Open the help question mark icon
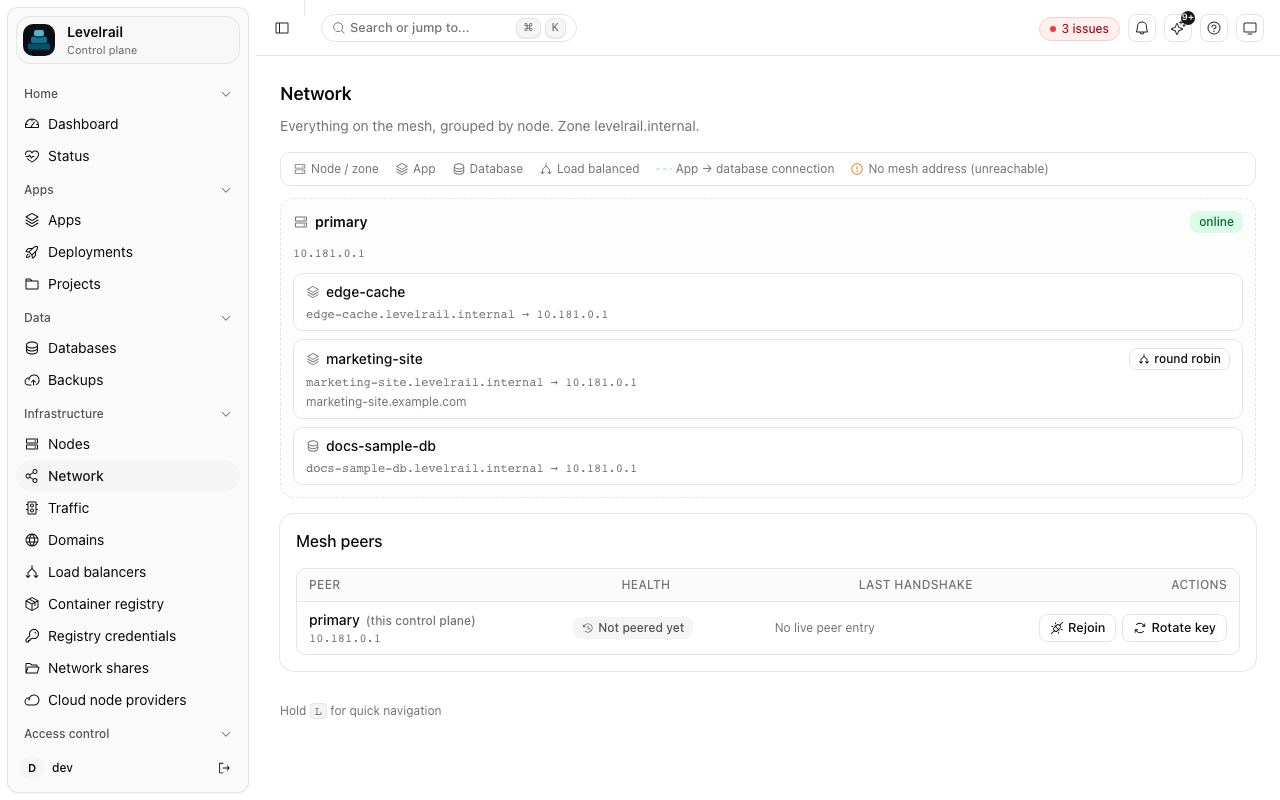 [x=1214, y=28]
